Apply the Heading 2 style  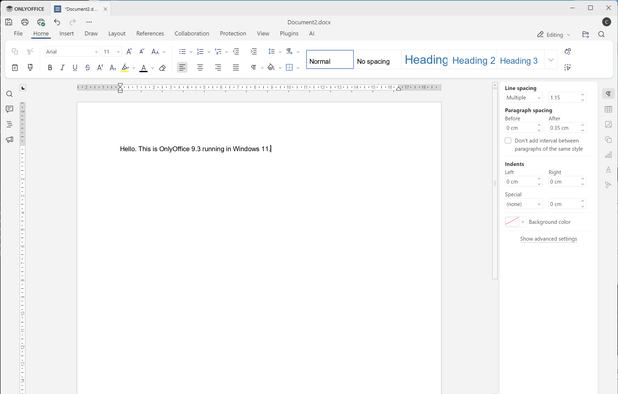click(x=473, y=59)
